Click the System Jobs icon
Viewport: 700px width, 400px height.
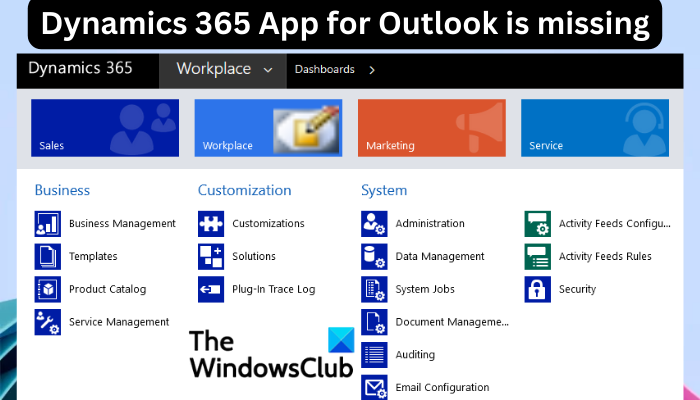[x=374, y=289]
